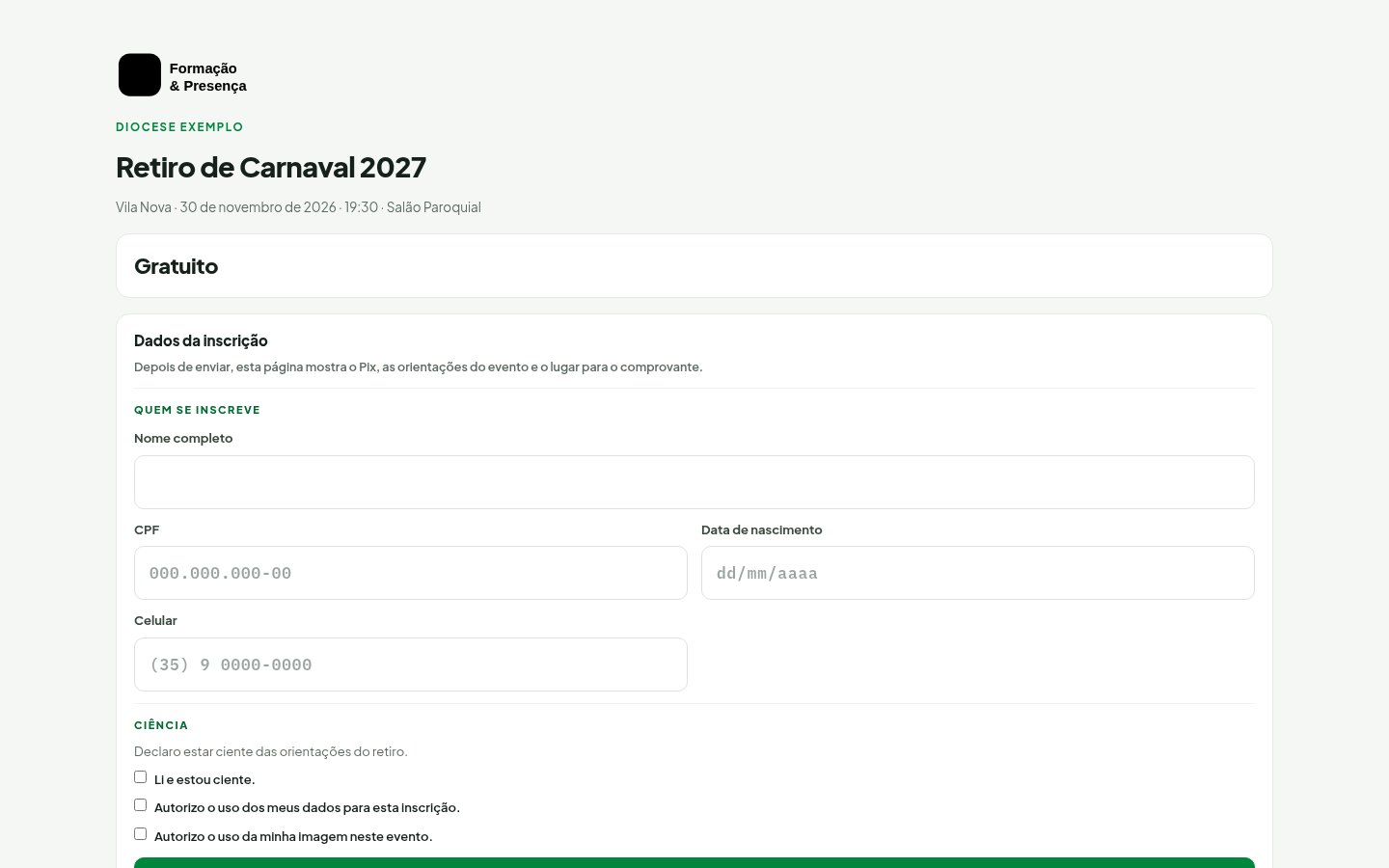
Task: Click the 'Formação & Presença' brand text
Action: pyautogui.click(x=208, y=77)
